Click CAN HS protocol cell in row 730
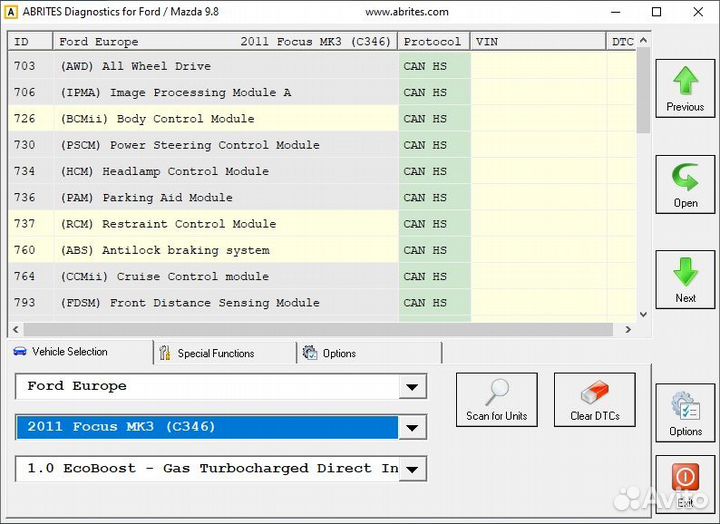The height and width of the screenshot is (524, 720). tap(434, 145)
